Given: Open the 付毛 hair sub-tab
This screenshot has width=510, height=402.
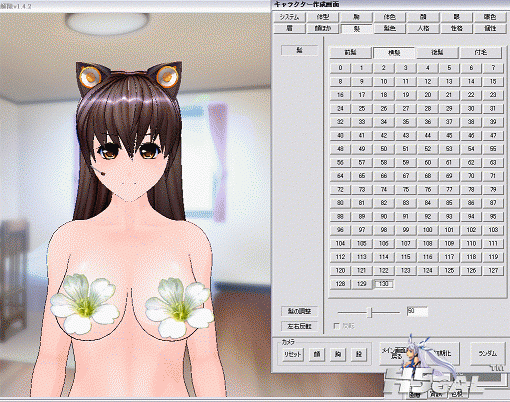Looking at the screenshot, I should (x=481, y=52).
